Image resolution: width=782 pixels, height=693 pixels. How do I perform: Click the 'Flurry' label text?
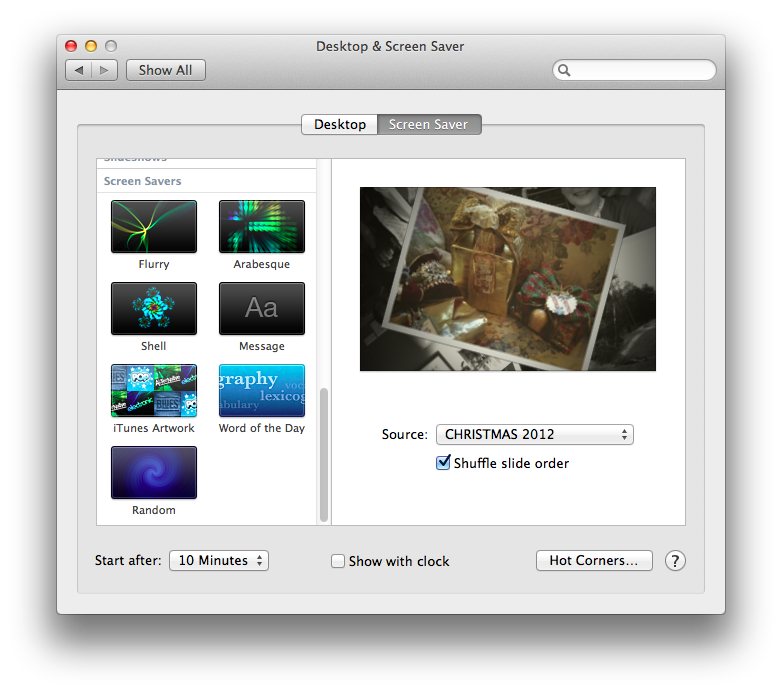coord(154,264)
